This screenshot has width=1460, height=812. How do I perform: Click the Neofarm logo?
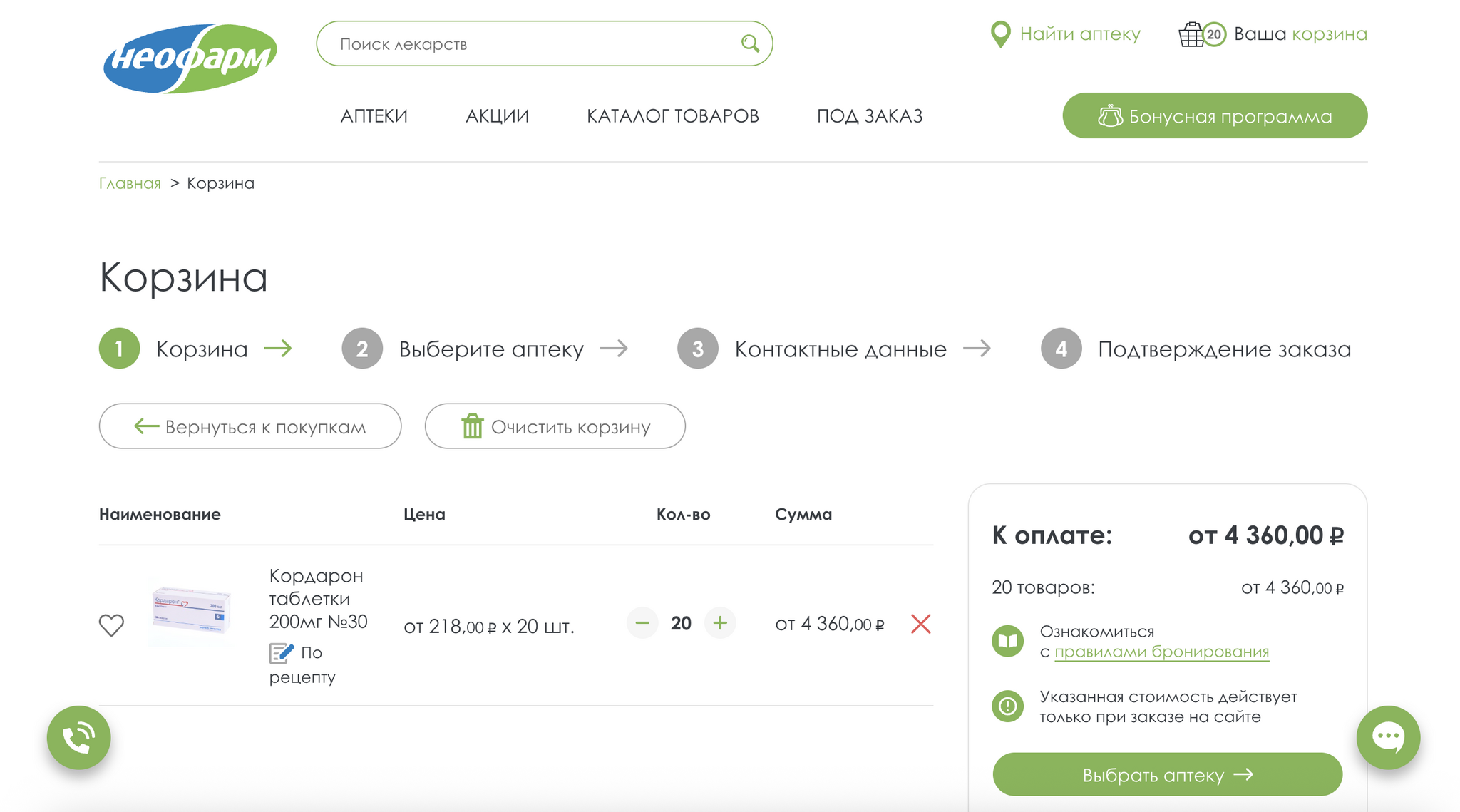point(190,58)
